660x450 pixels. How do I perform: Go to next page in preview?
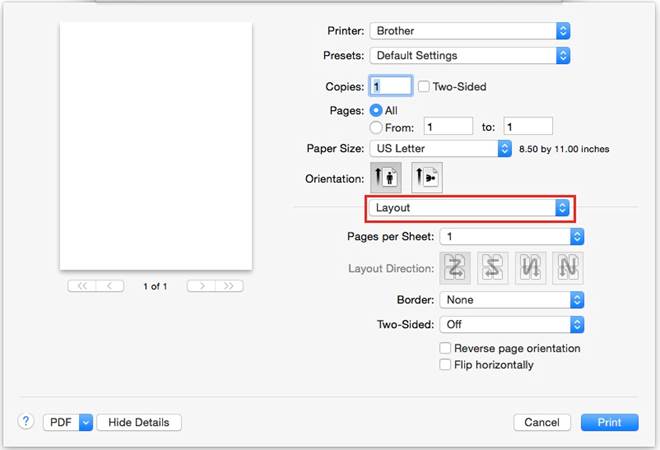201,286
